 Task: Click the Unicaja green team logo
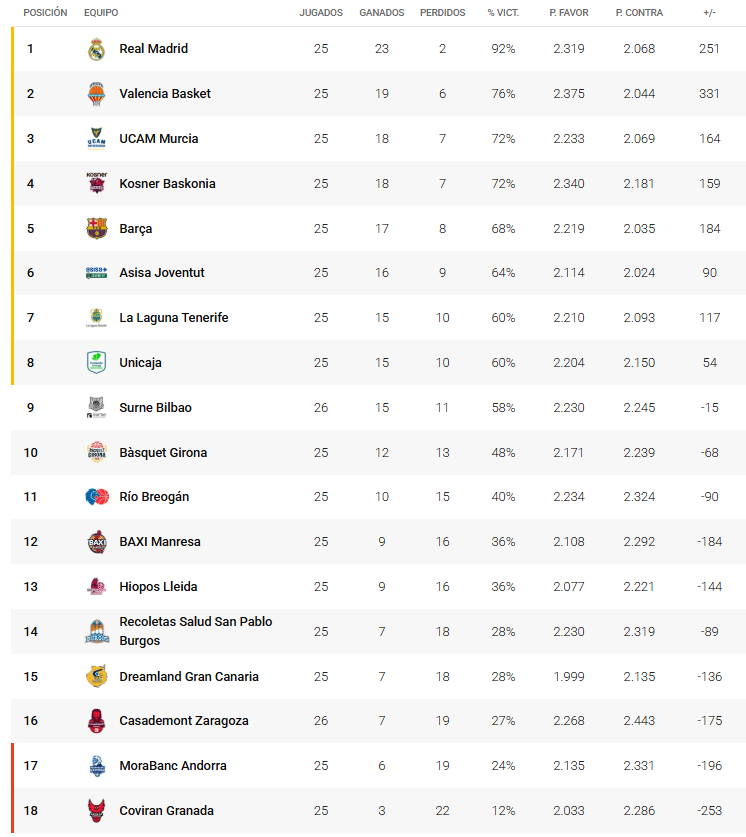point(96,363)
